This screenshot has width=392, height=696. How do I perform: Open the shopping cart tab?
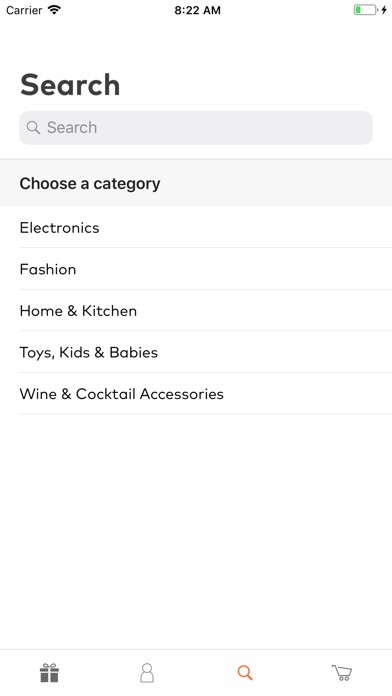click(342, 672)
